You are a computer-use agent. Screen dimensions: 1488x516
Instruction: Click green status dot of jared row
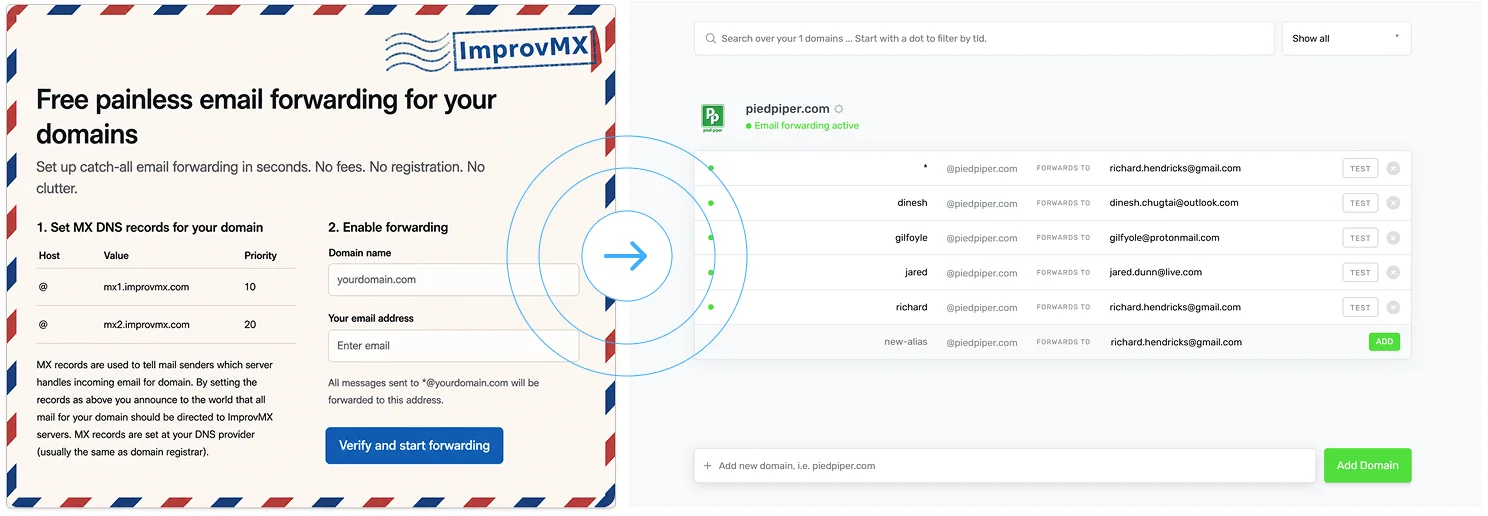711,272
